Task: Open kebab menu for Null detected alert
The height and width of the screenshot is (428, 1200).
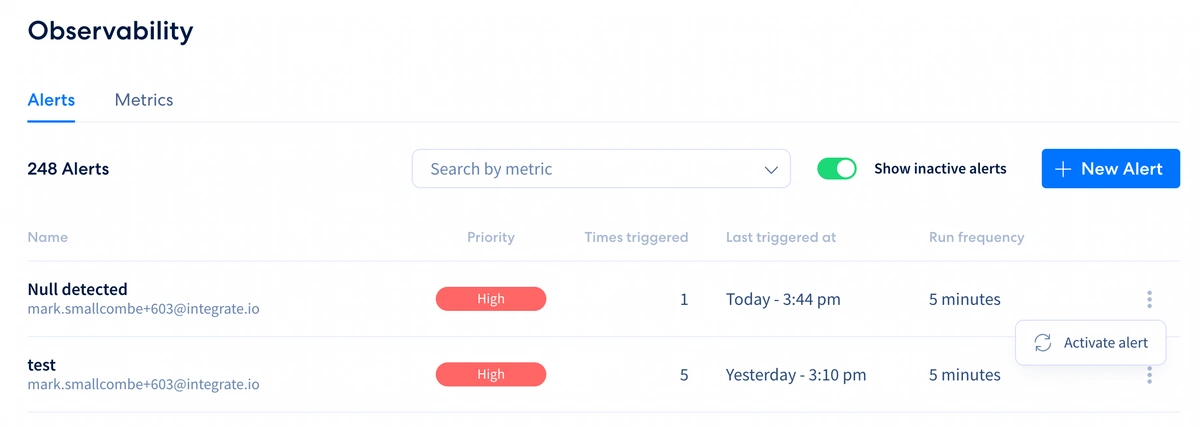Action: 1149,299
